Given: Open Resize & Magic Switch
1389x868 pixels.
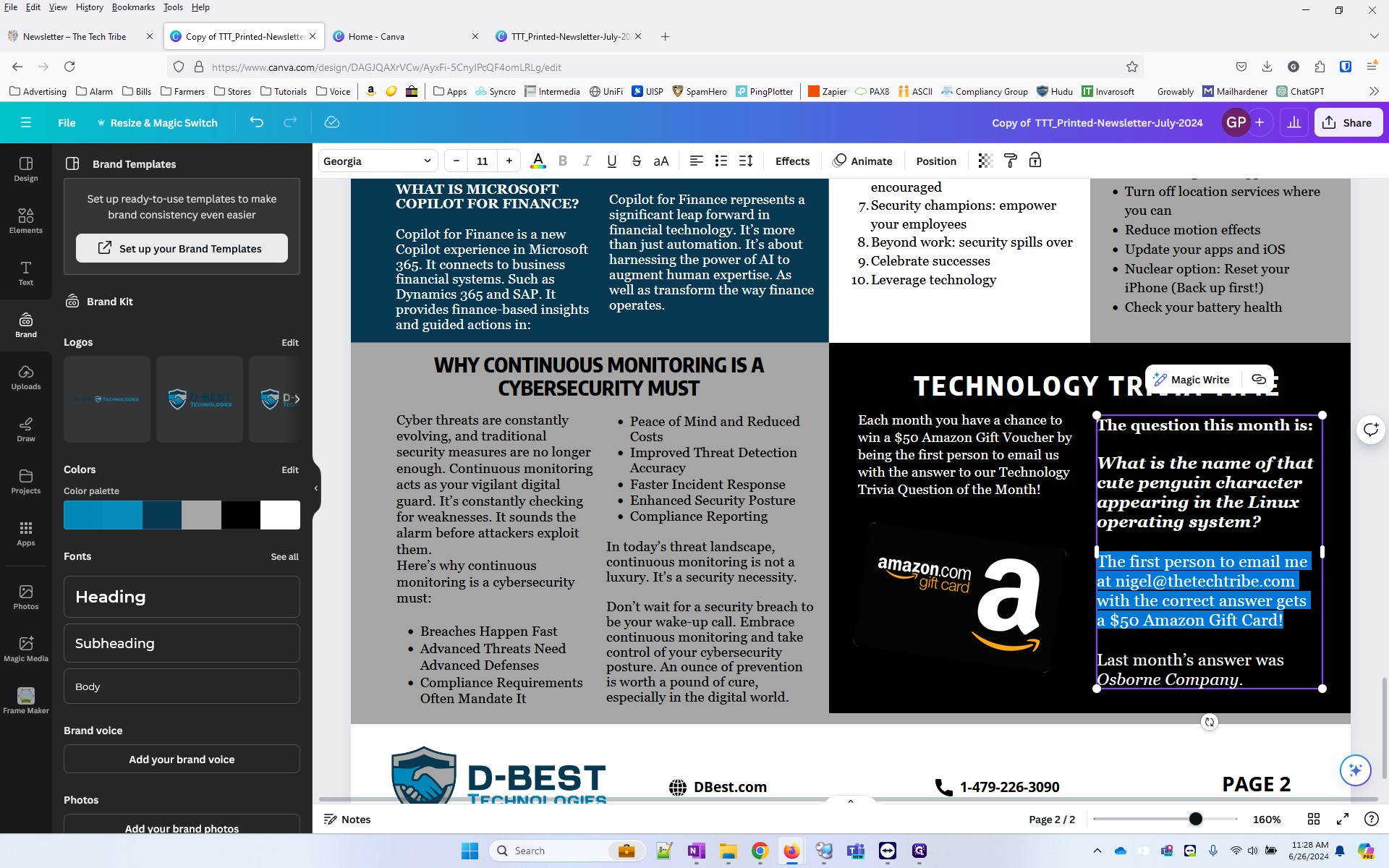Looking at the screenshot, I should point(158,122).
